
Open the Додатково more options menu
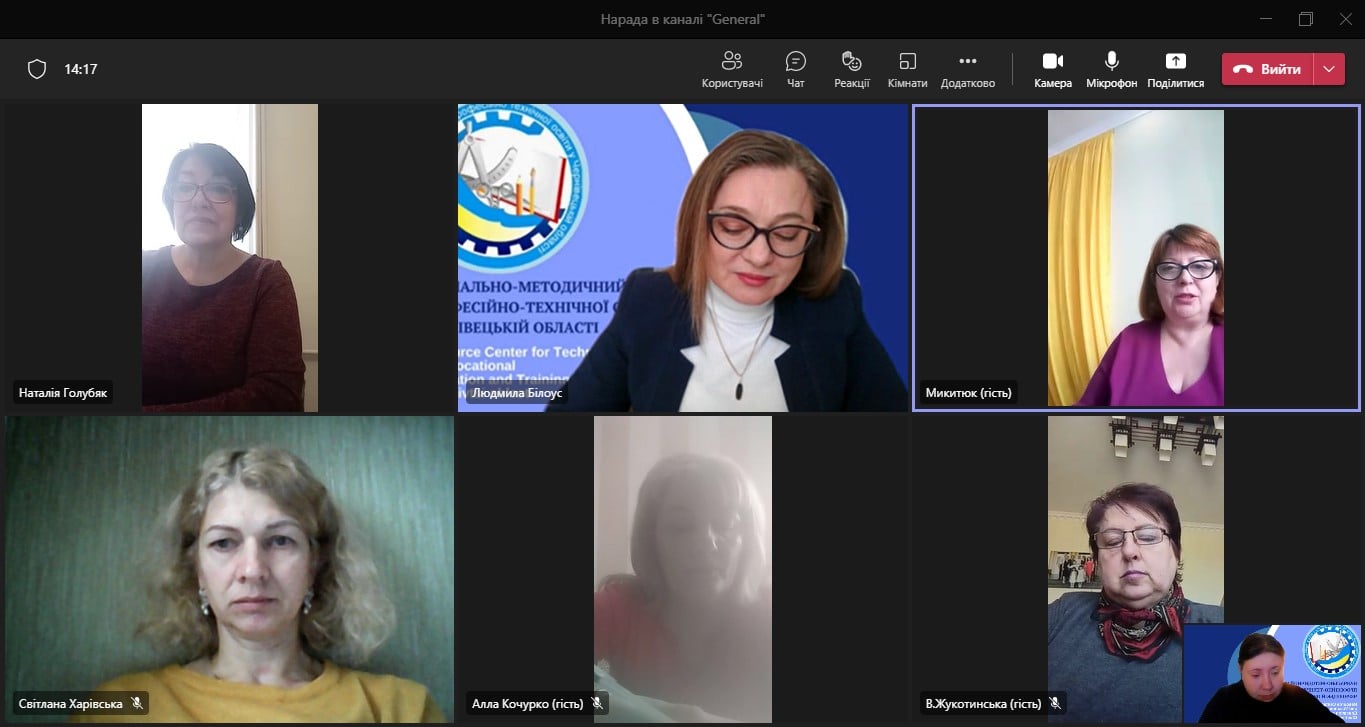[x=967, y=69]
